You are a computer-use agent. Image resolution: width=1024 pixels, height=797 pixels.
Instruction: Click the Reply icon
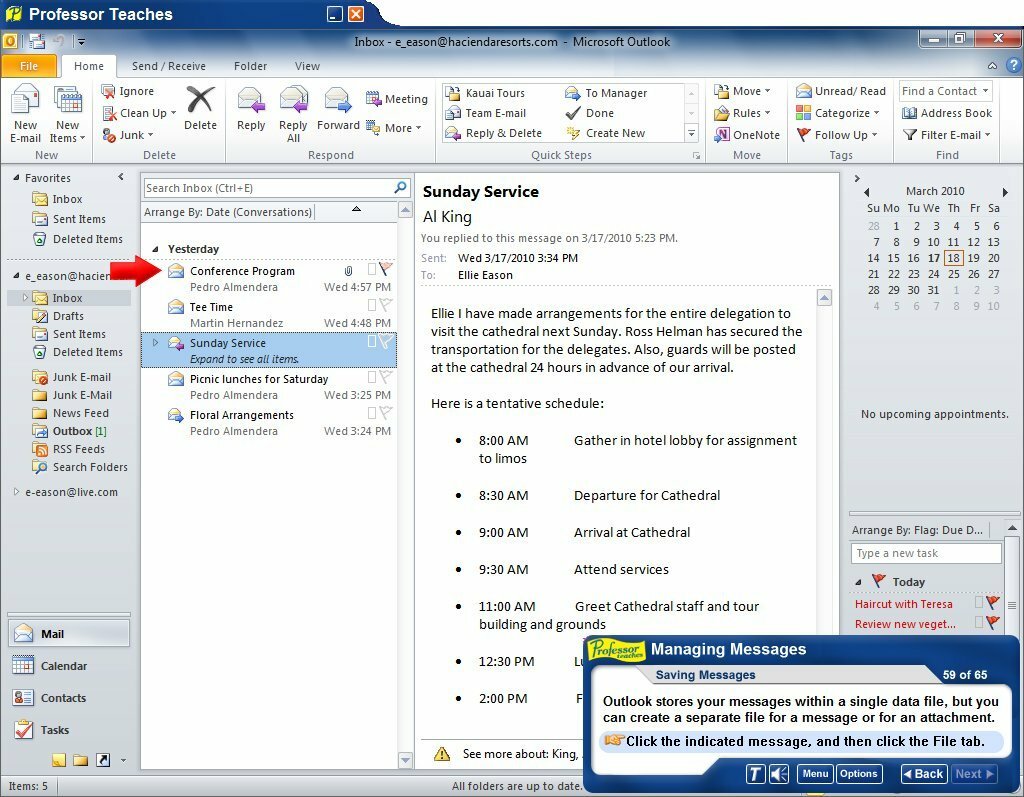point(251,100)
